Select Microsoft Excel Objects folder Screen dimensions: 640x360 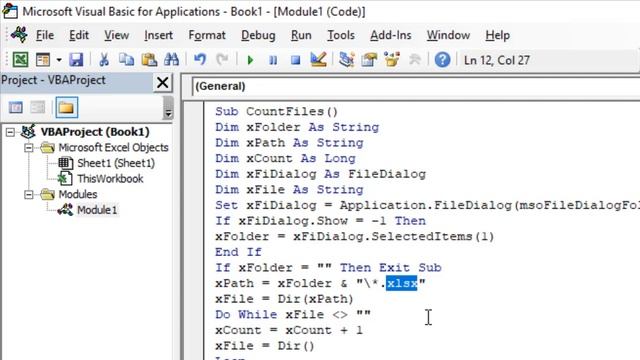(113, 147)
